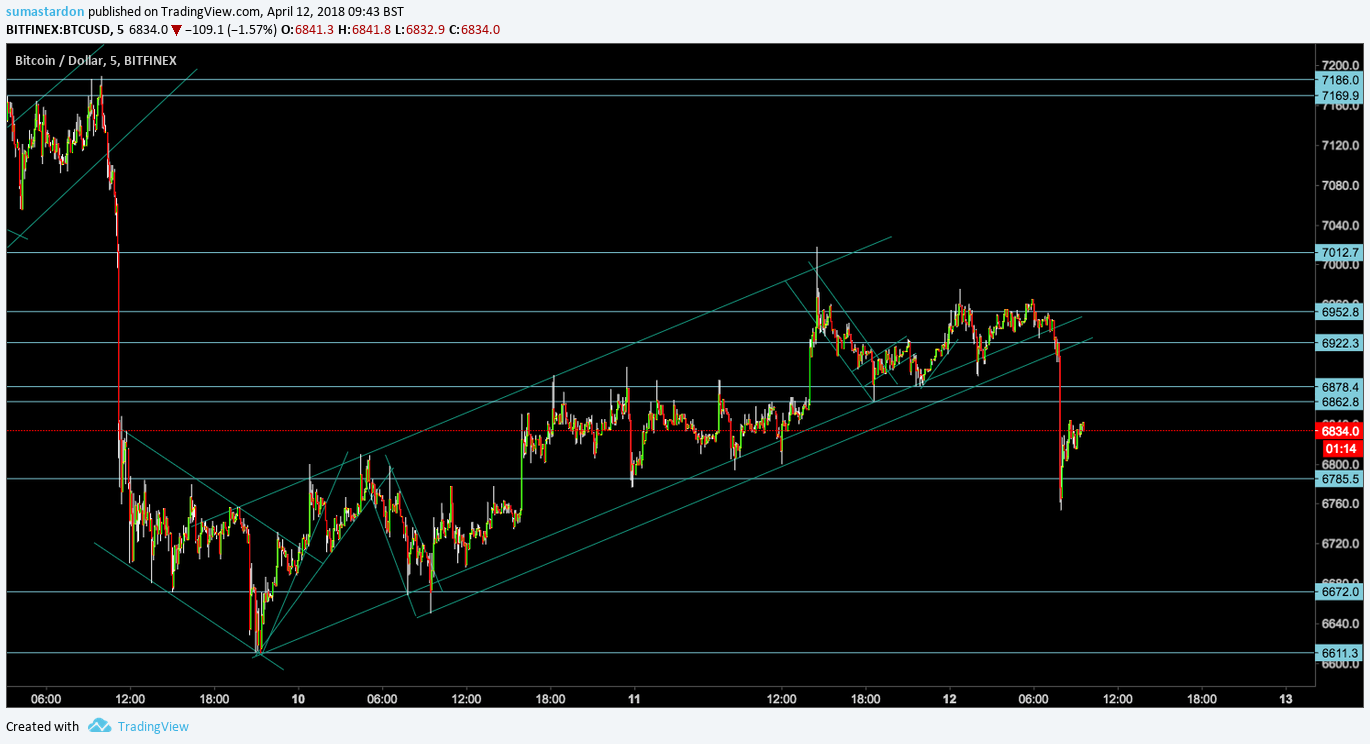1370x744 pixels.
Task: Open the sumastardon author link
Action: pos(45,11)
